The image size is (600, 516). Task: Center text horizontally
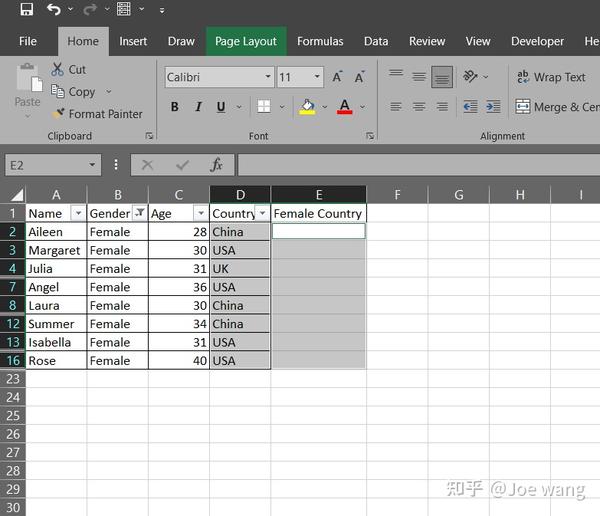point(419,106)
